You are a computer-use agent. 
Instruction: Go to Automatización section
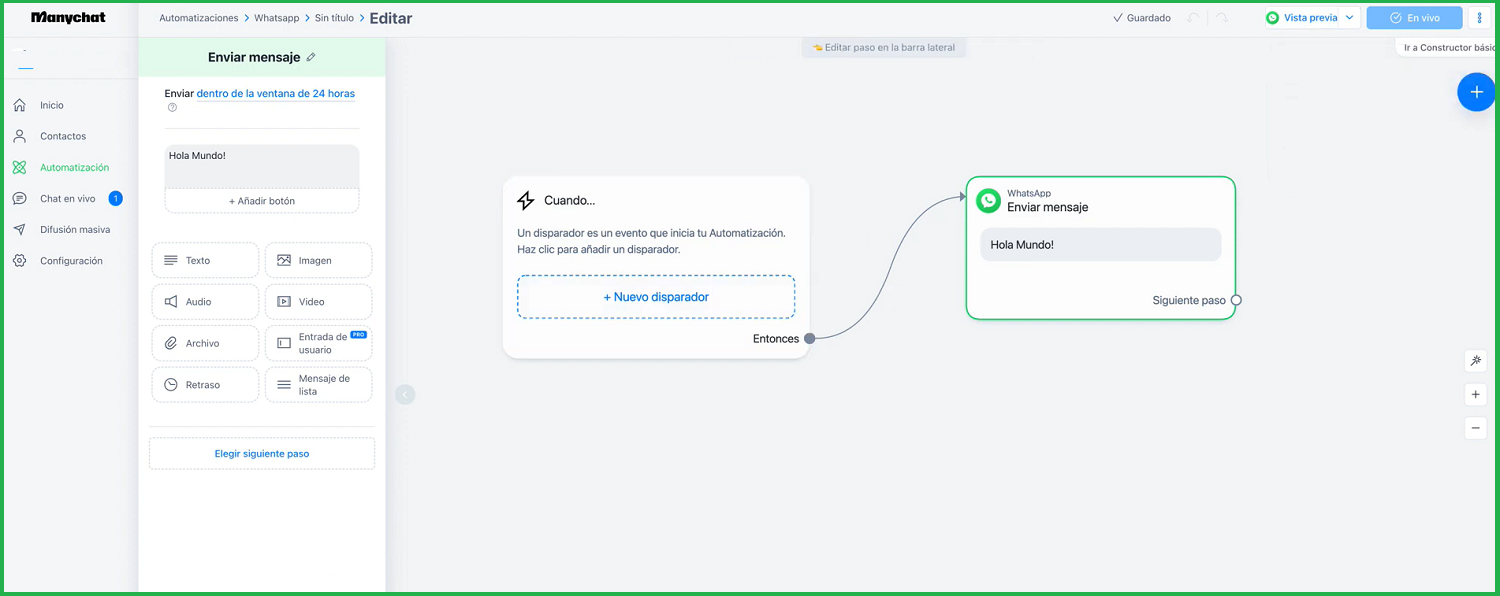(x=74, y=167)
